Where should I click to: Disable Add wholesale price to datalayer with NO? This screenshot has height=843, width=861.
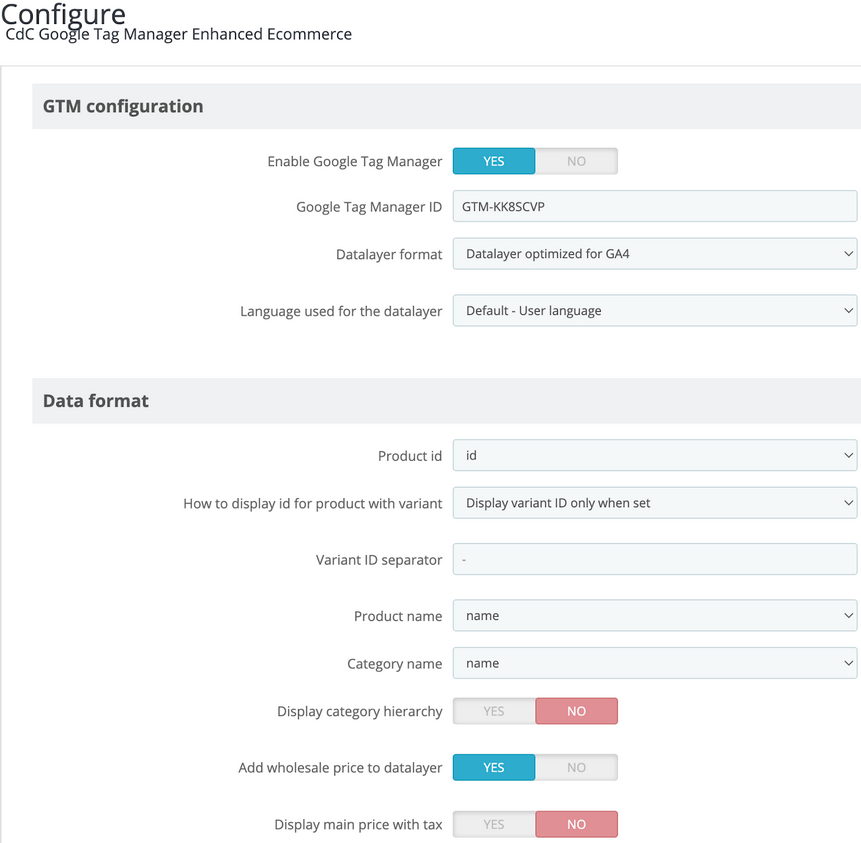576,768
